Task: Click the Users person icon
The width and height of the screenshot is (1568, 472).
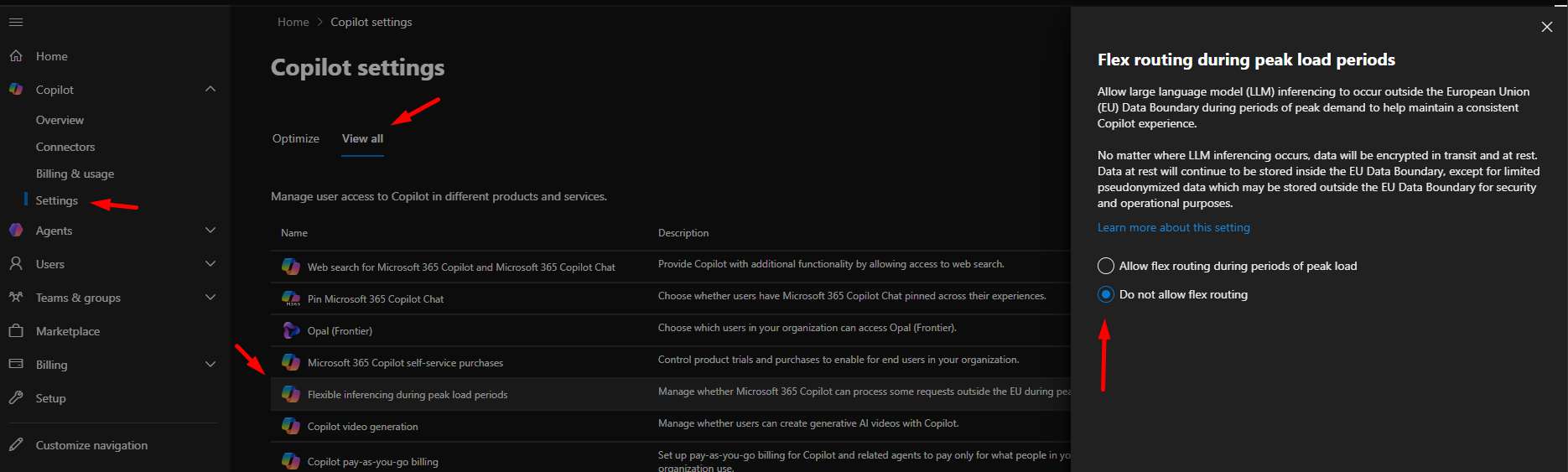Action: (16, 263)
